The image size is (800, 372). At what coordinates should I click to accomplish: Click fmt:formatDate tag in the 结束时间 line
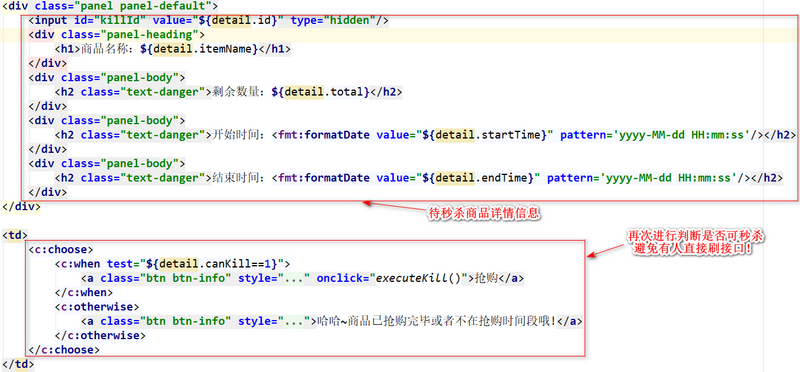324,178
